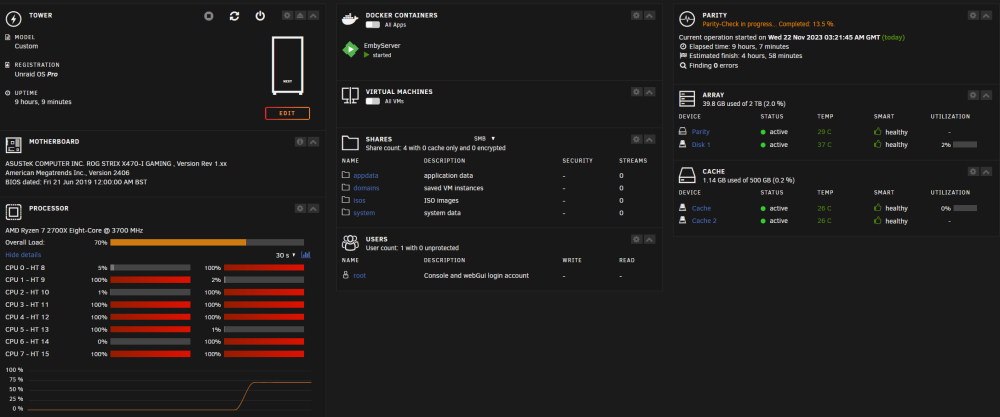
Task: Open Users panel settings gear
Action: point(636,239)
